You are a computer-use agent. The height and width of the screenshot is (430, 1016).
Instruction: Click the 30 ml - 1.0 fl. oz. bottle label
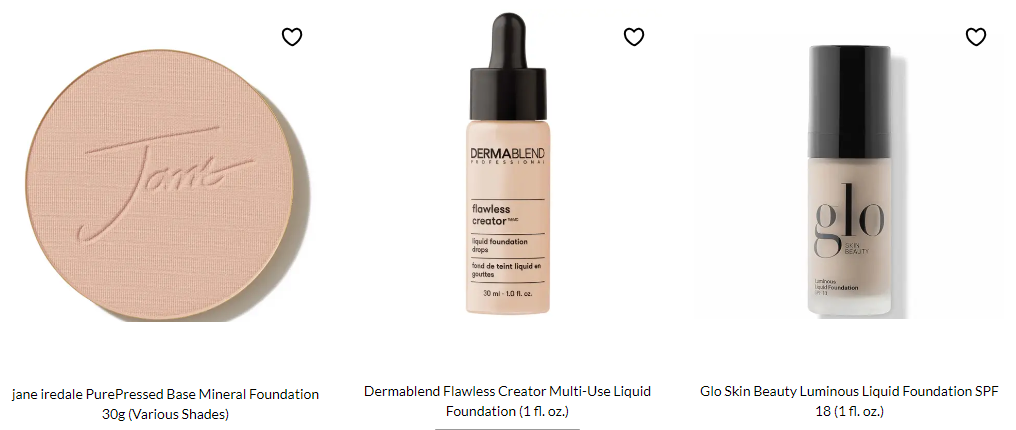[507, 293]
